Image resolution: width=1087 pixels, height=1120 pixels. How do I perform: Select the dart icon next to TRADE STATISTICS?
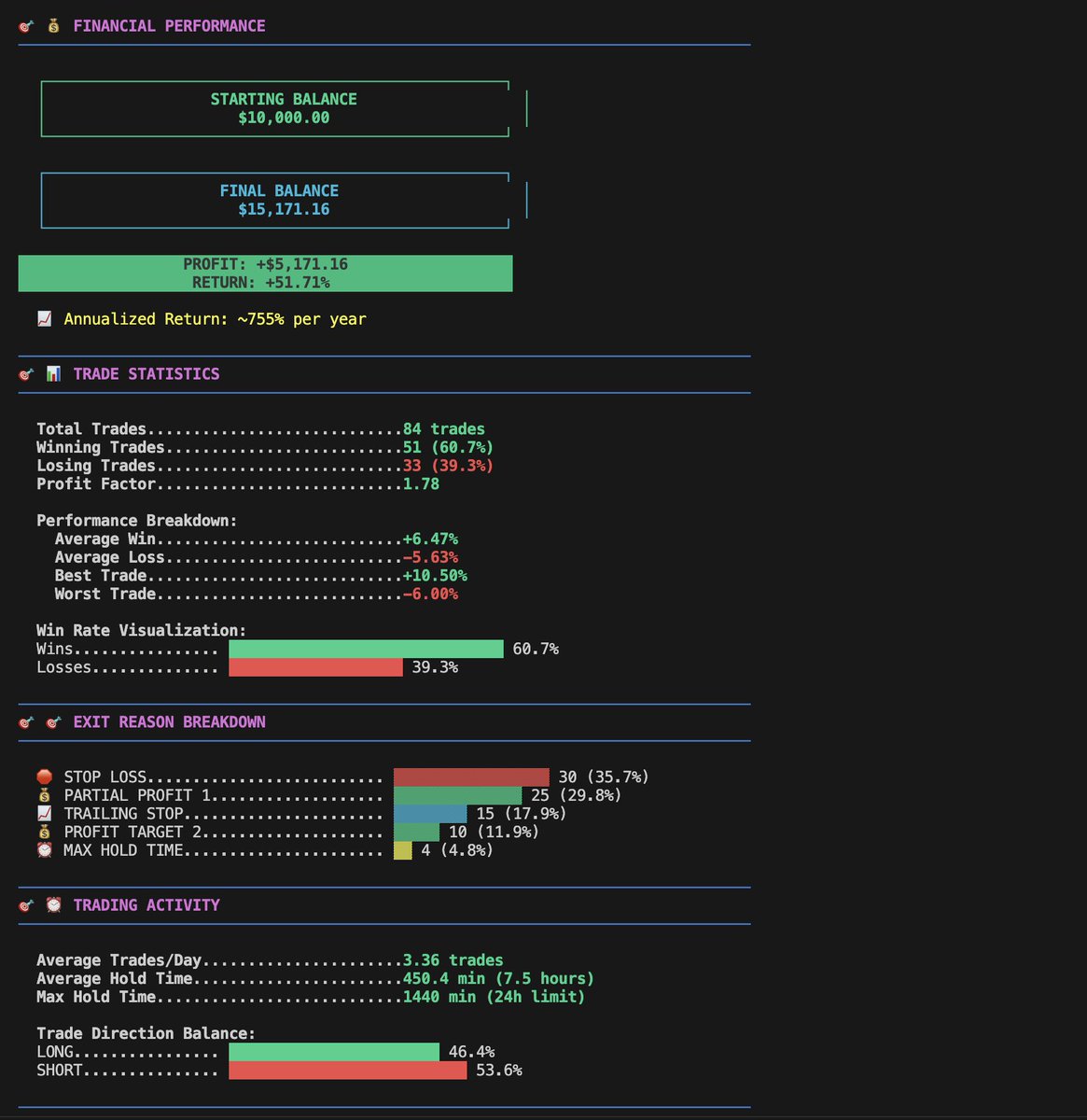point(26,373)
